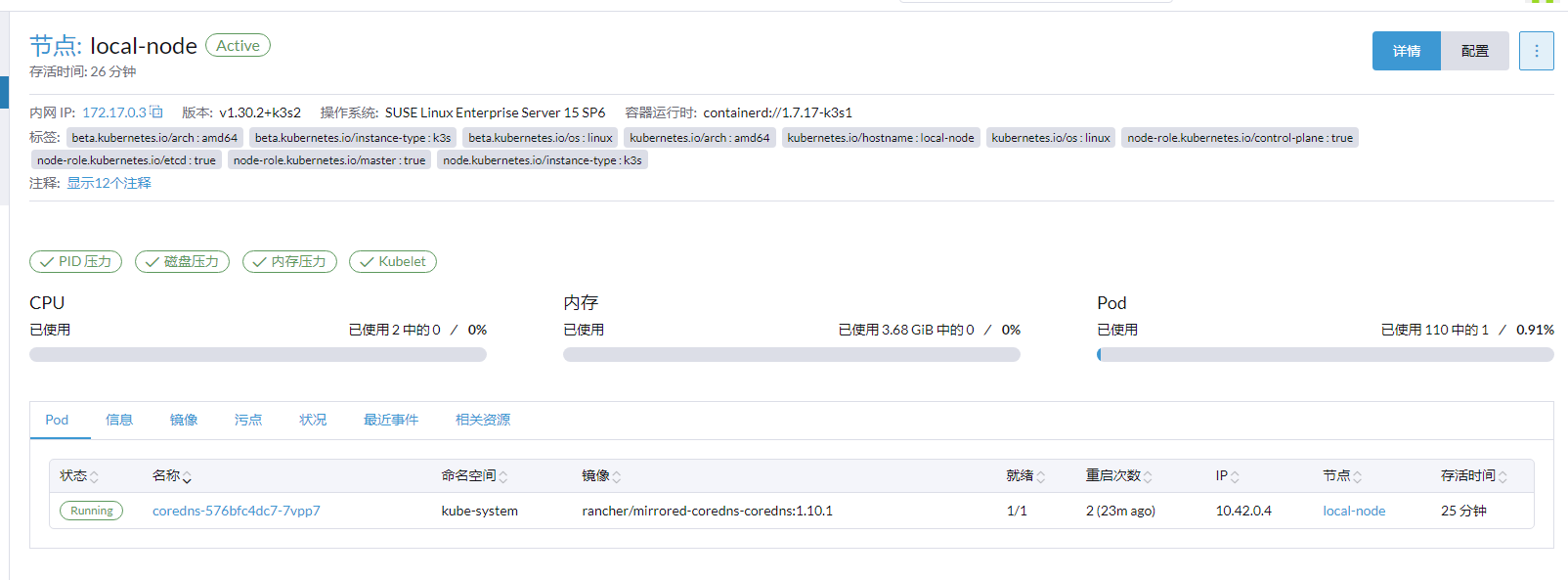
Task: Click the local-node link in table
Action: pos(1353,511)
